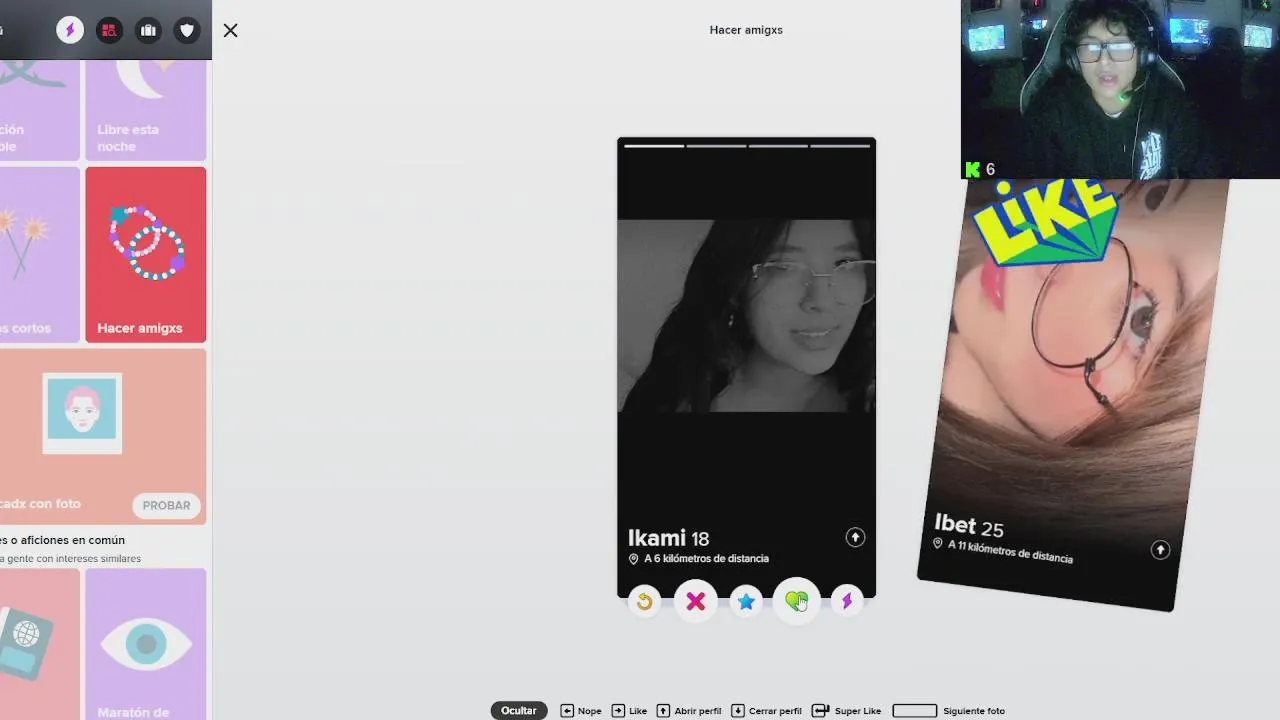Click Ikami's black and white photo
1280x720 pixels.
tap(746, 315)
